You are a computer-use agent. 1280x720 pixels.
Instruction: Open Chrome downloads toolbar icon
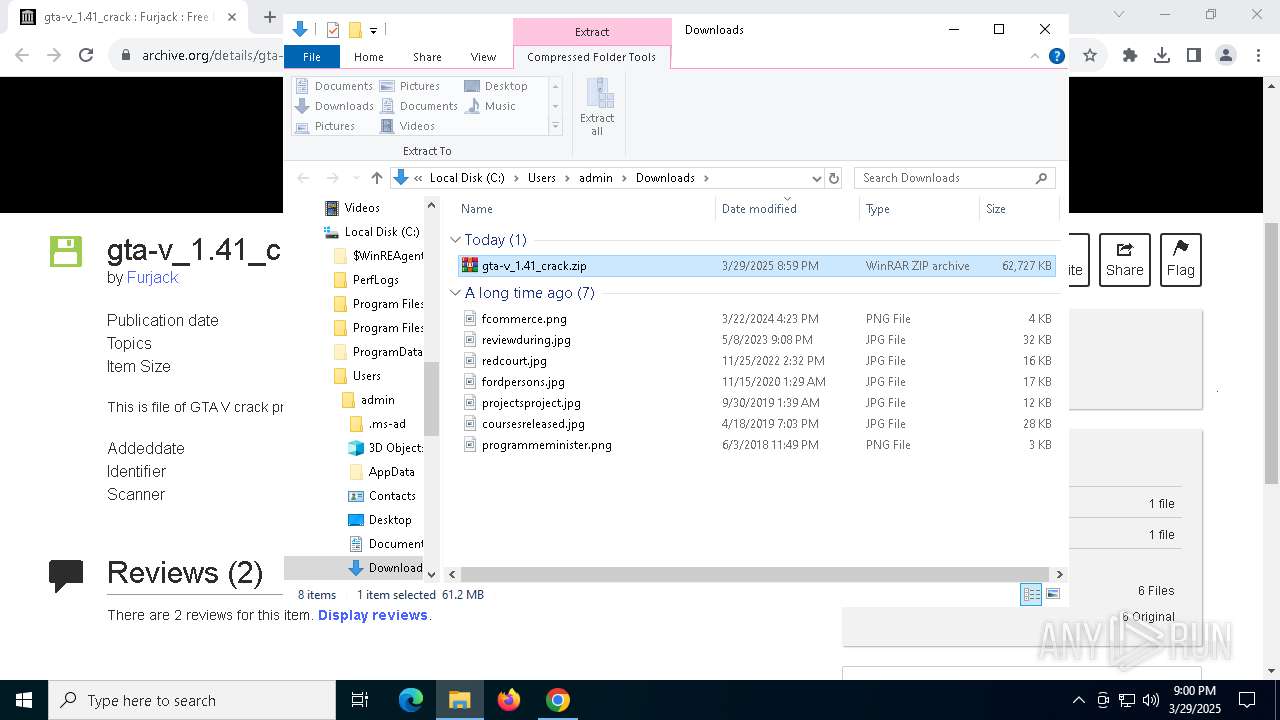click(x=1162, y=56)
